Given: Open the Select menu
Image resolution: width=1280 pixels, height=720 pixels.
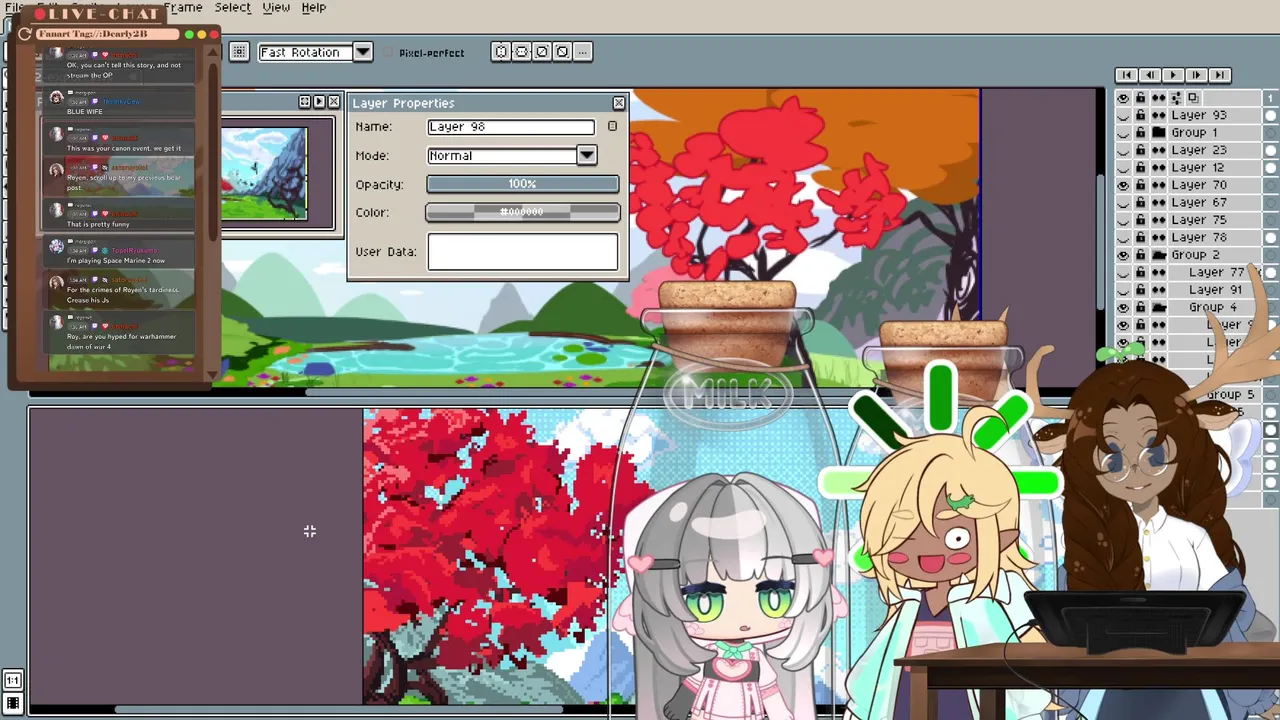Looking at the screenshot, I should 232,7.
